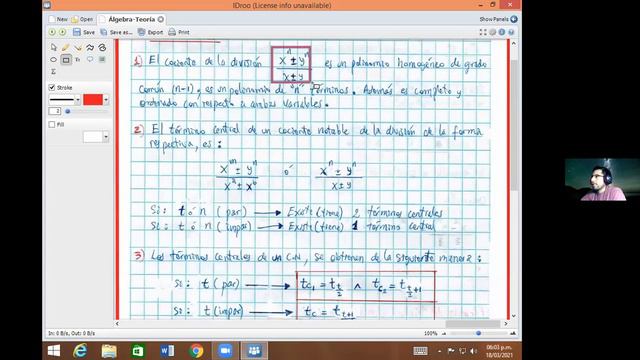Open the Open tab
The width and height of the screenshot is (640, 360).
[82, 19]
